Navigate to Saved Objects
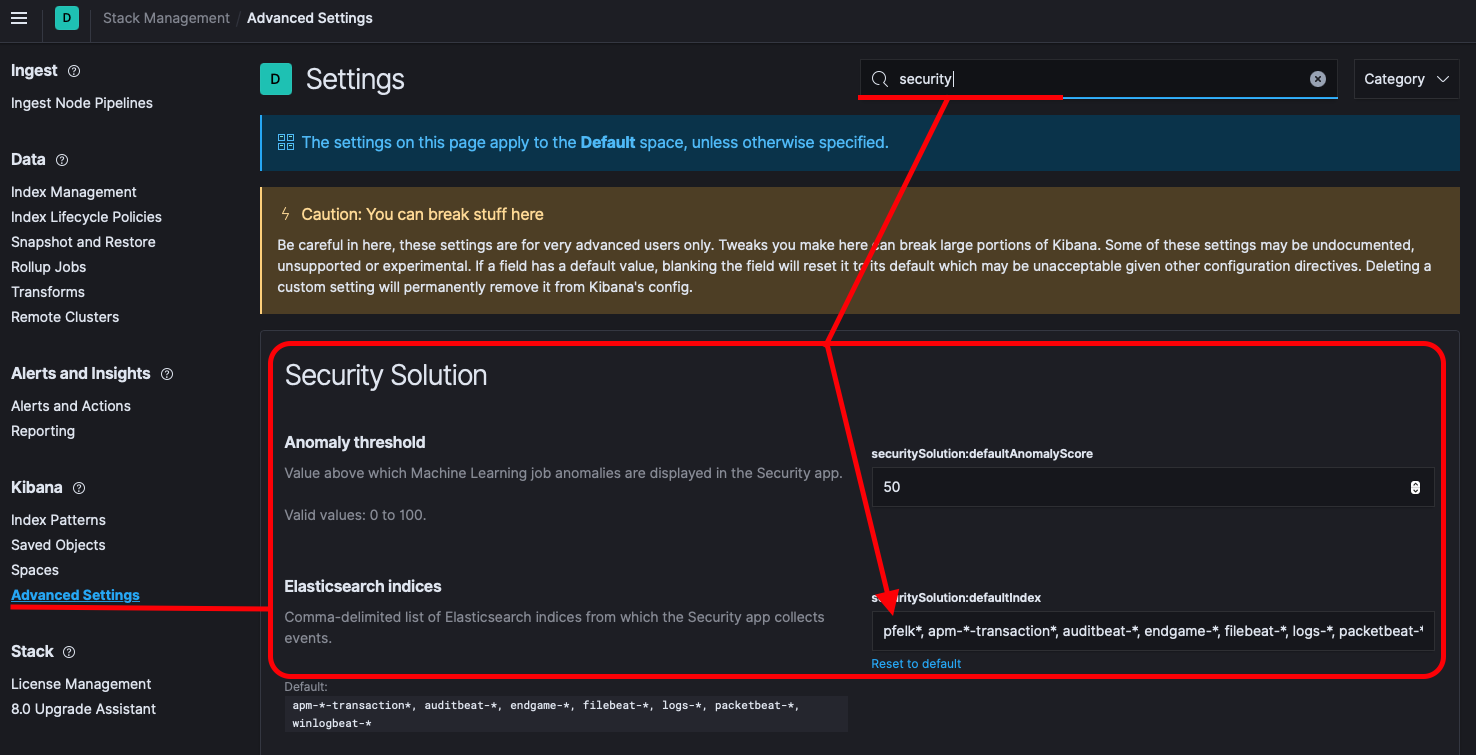This screenshot has height=755, width=1476. point(58,545)
